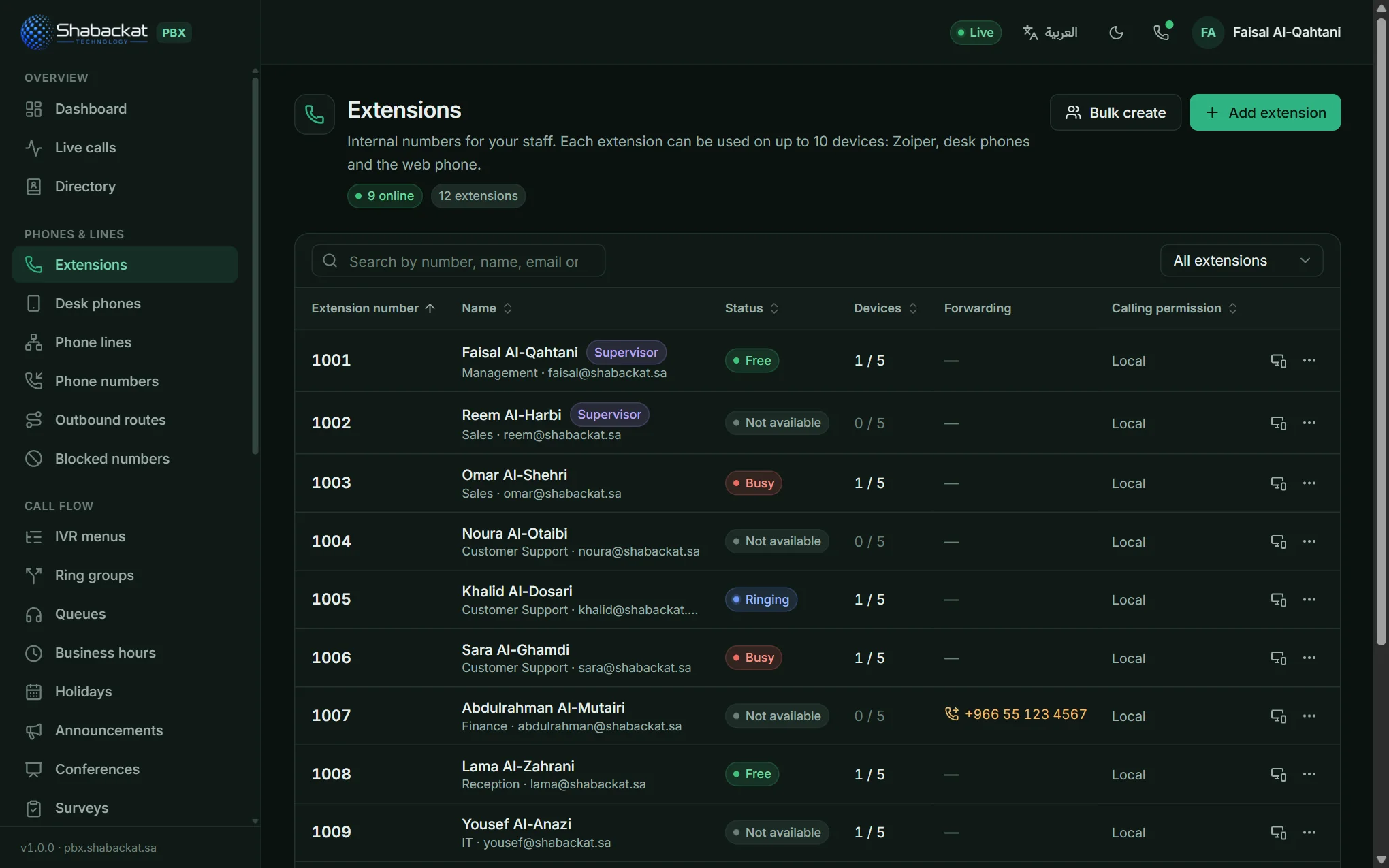Sort by Calling permission column

(1175, 308)
